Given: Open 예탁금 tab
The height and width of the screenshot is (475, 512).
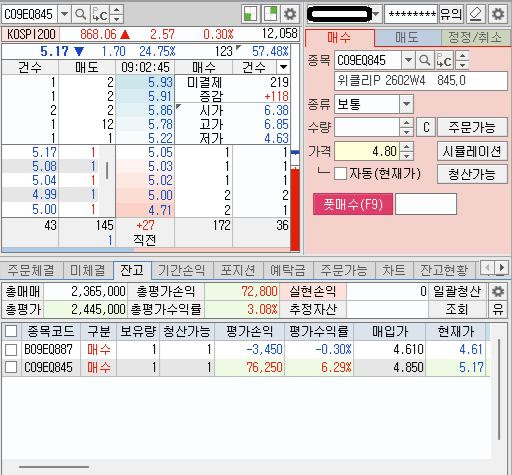Looking at the screenshot, I should [x=288, y=270].
